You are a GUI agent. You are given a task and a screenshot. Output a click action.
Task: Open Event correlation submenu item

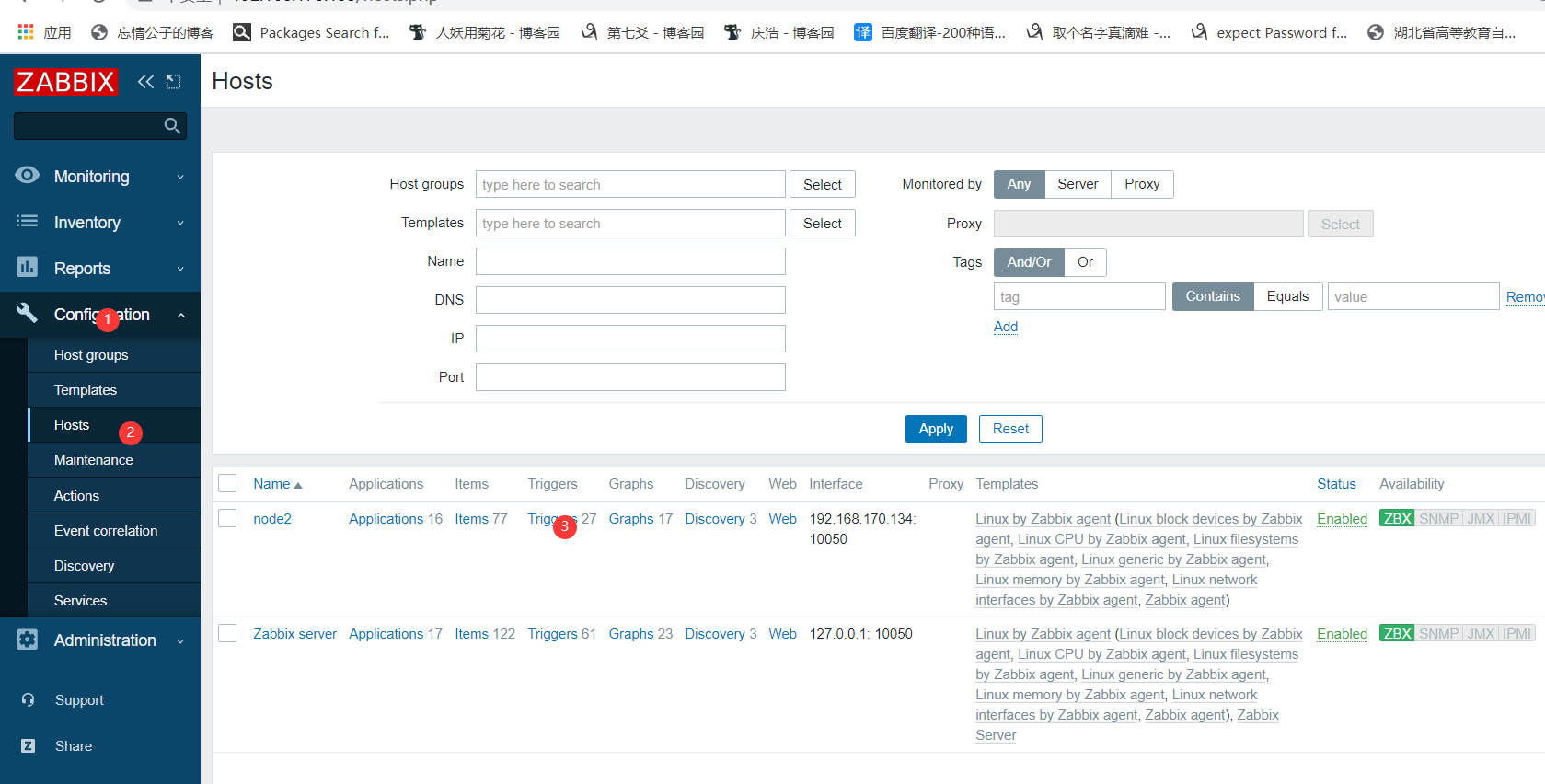[x=114, y=531]
